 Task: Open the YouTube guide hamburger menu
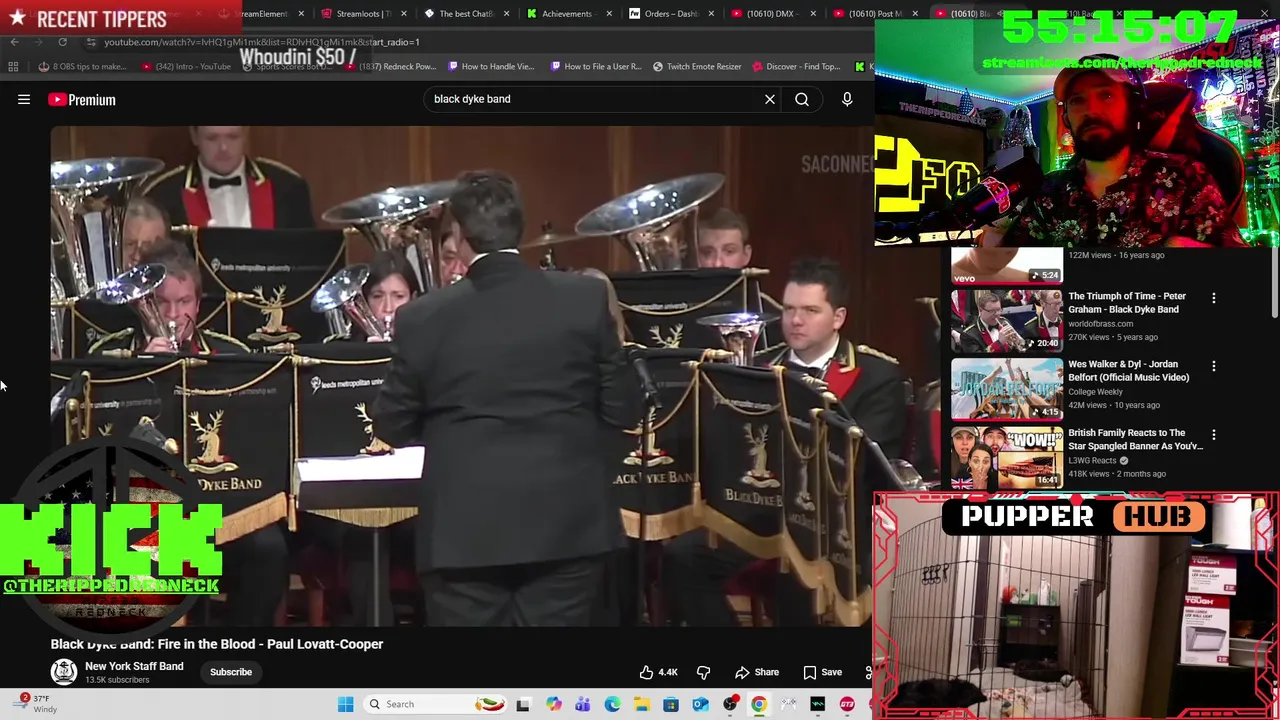[x=24, y=100]
